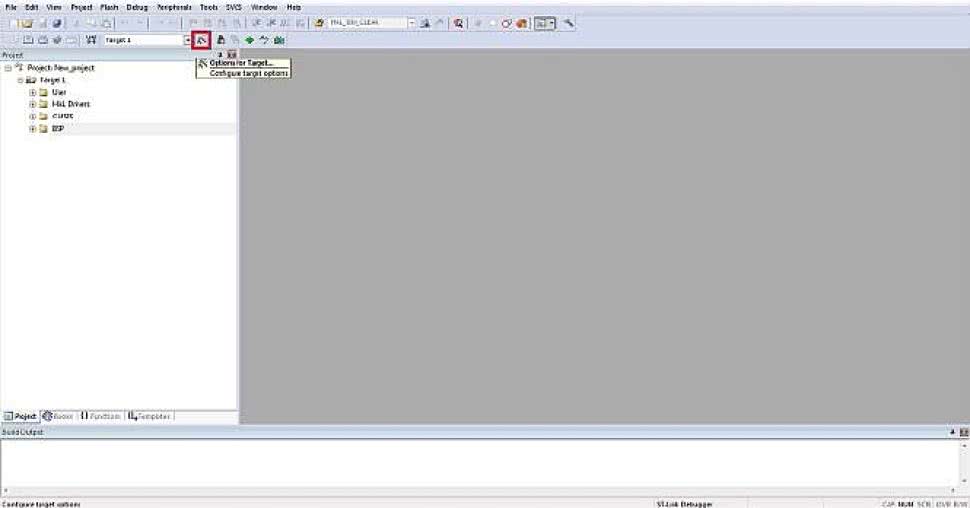The image size is (970, 508).
Task: Open the Flash menu
Action: tap(109, 7)
